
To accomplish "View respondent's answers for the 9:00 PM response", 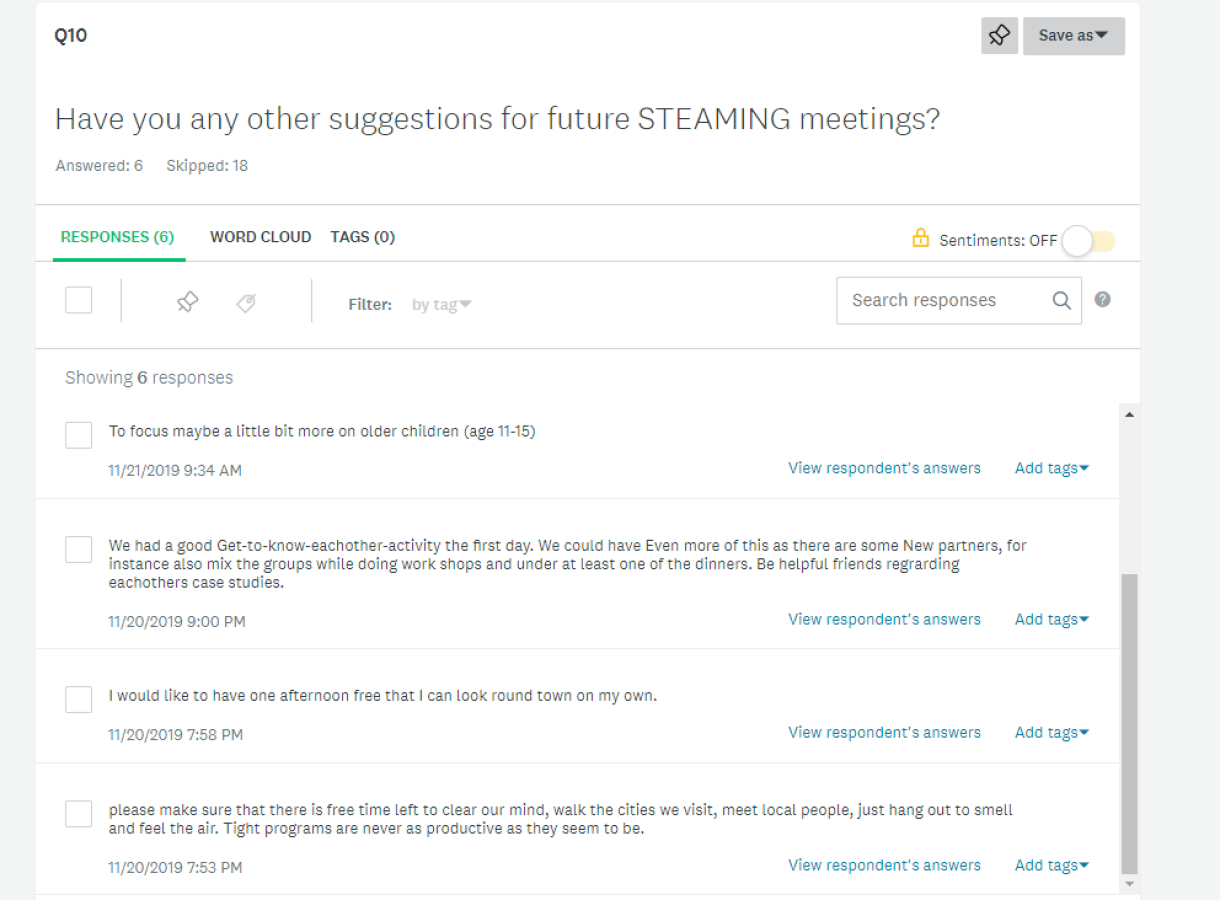I will click(884, 619).
